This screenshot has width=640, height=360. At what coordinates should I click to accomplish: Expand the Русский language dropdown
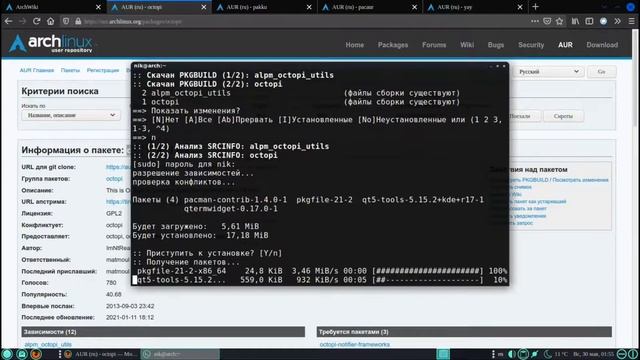tap(548, 71)
